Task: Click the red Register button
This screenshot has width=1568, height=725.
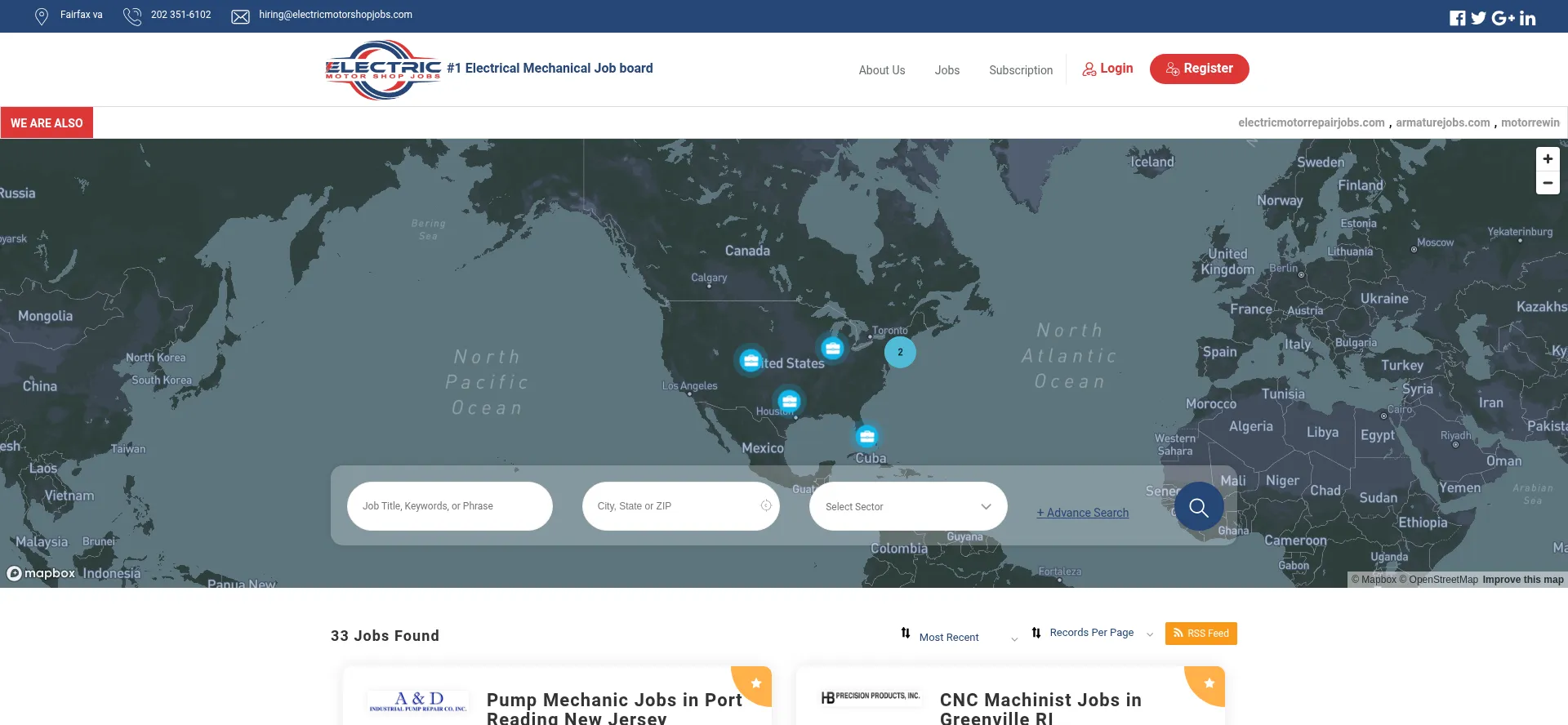Action: (1199, 69)
